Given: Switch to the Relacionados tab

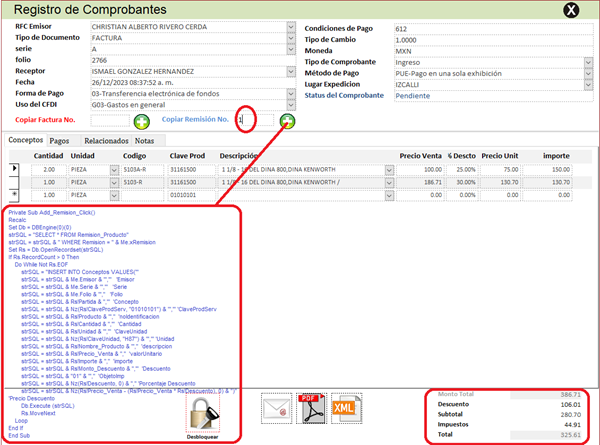Looking at the screenshot, I should coord(104,141).
